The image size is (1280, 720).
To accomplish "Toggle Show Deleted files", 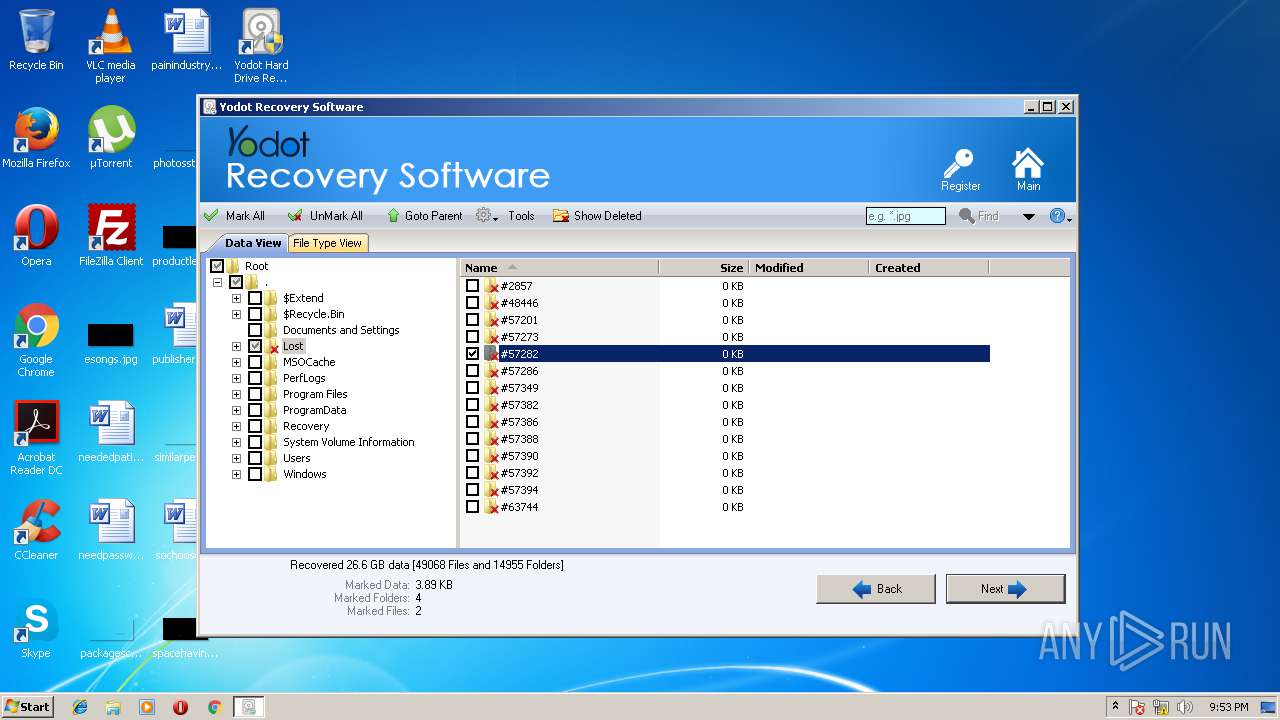I will pyautogui.click(x=597, y=216).
